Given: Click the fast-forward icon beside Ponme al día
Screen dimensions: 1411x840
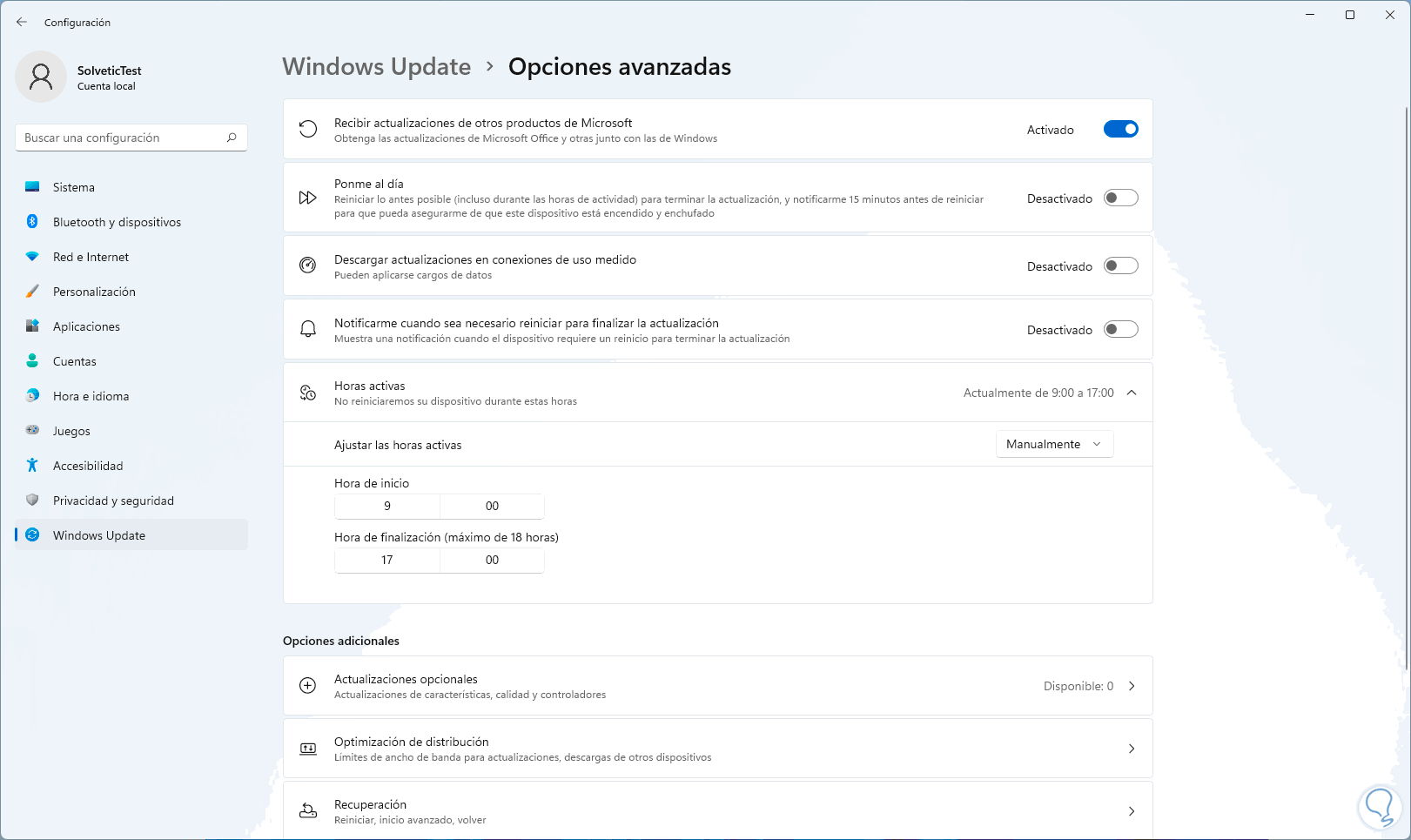Looking at the screenshot, I should pos(308,198).
